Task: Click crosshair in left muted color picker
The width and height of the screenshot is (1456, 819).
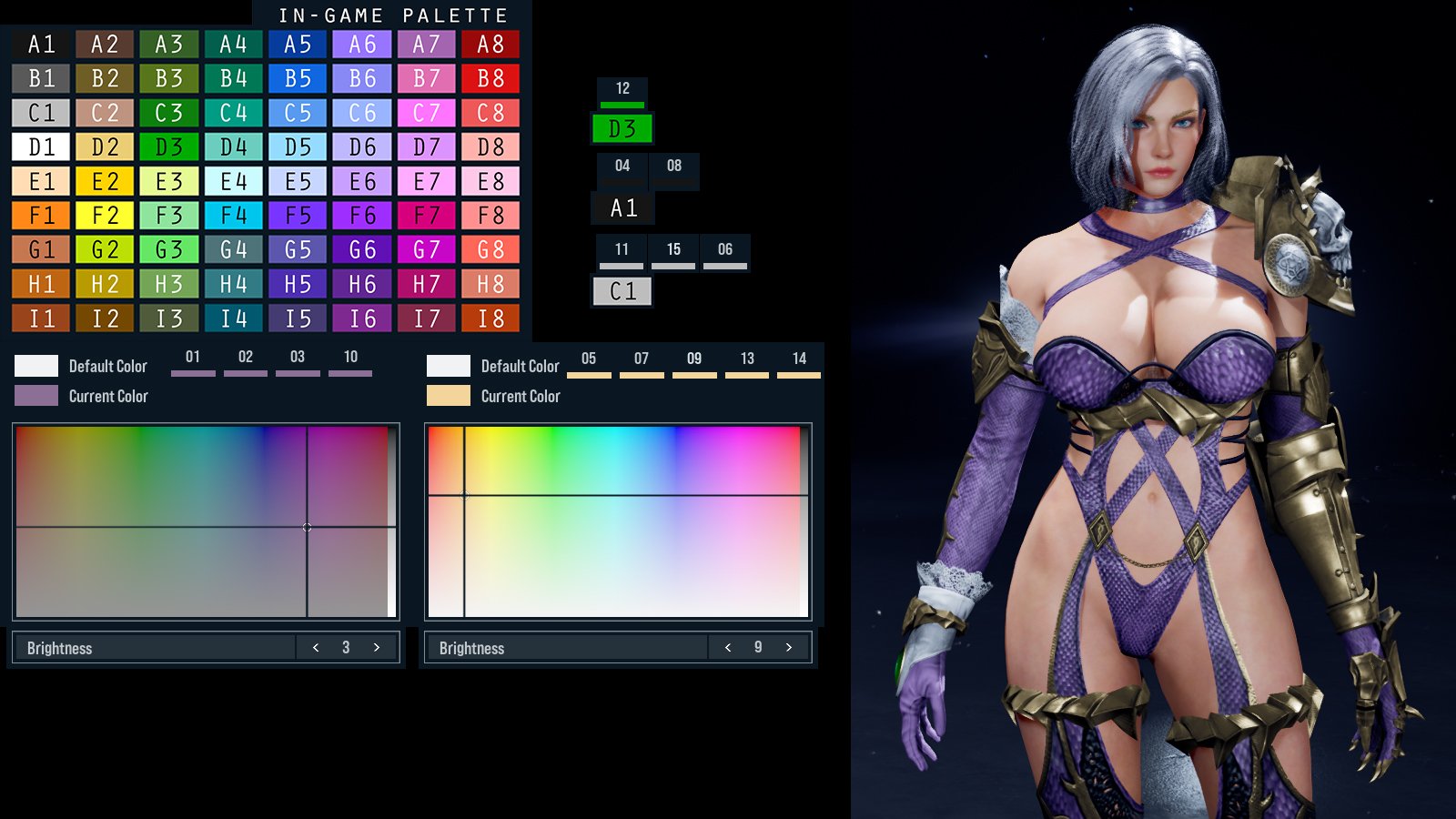Action: (x=307, y=527)
